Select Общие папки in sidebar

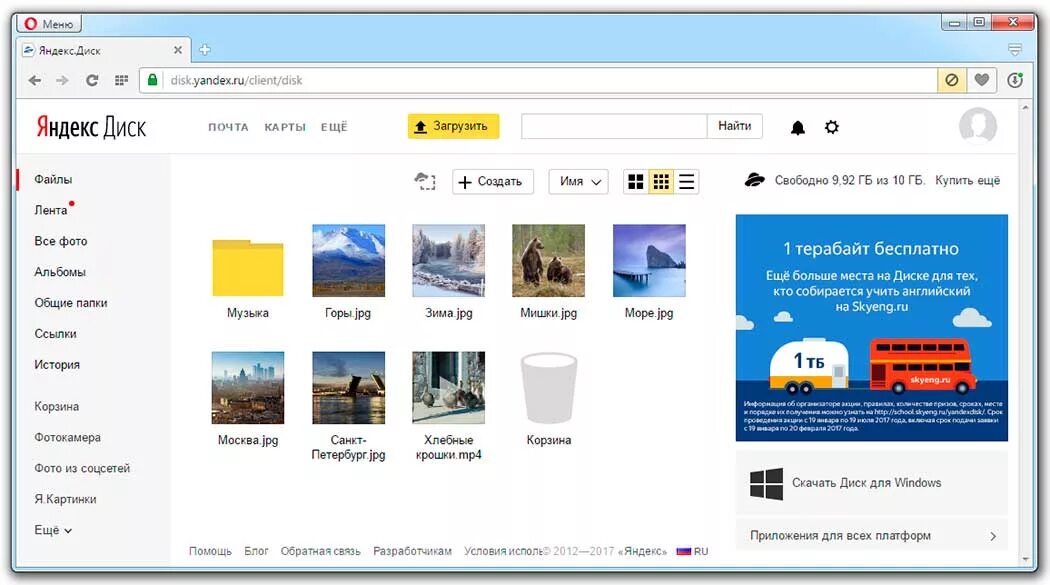coord(70,303)
